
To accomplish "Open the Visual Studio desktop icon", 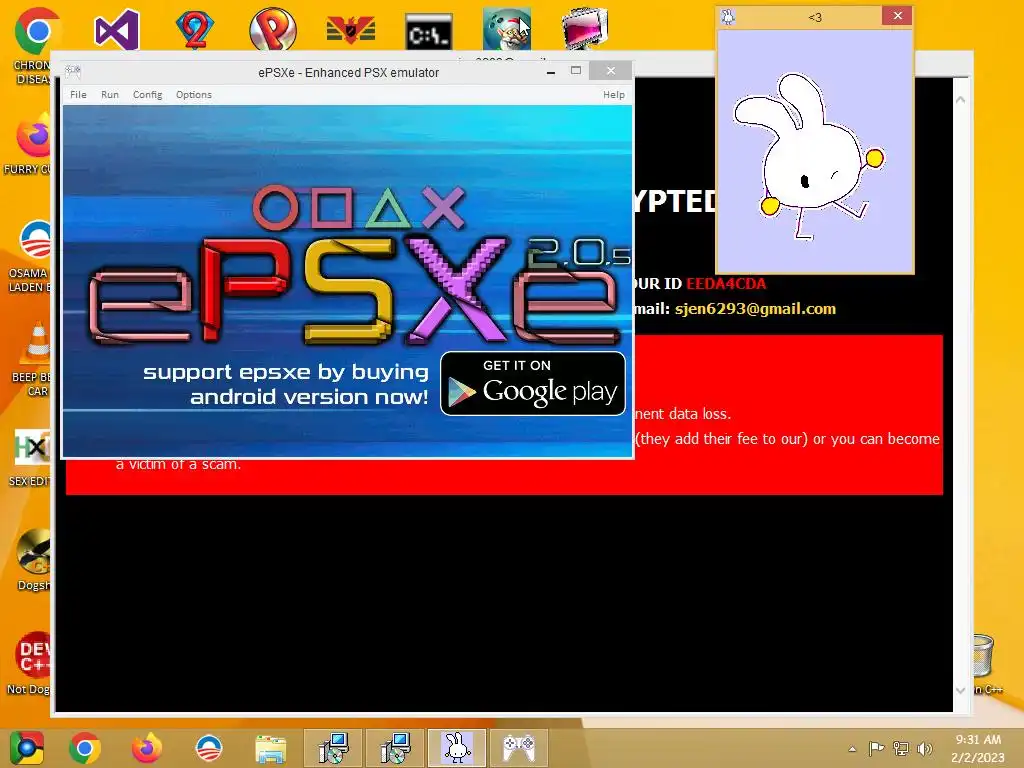I will click(x=117, y=30).
